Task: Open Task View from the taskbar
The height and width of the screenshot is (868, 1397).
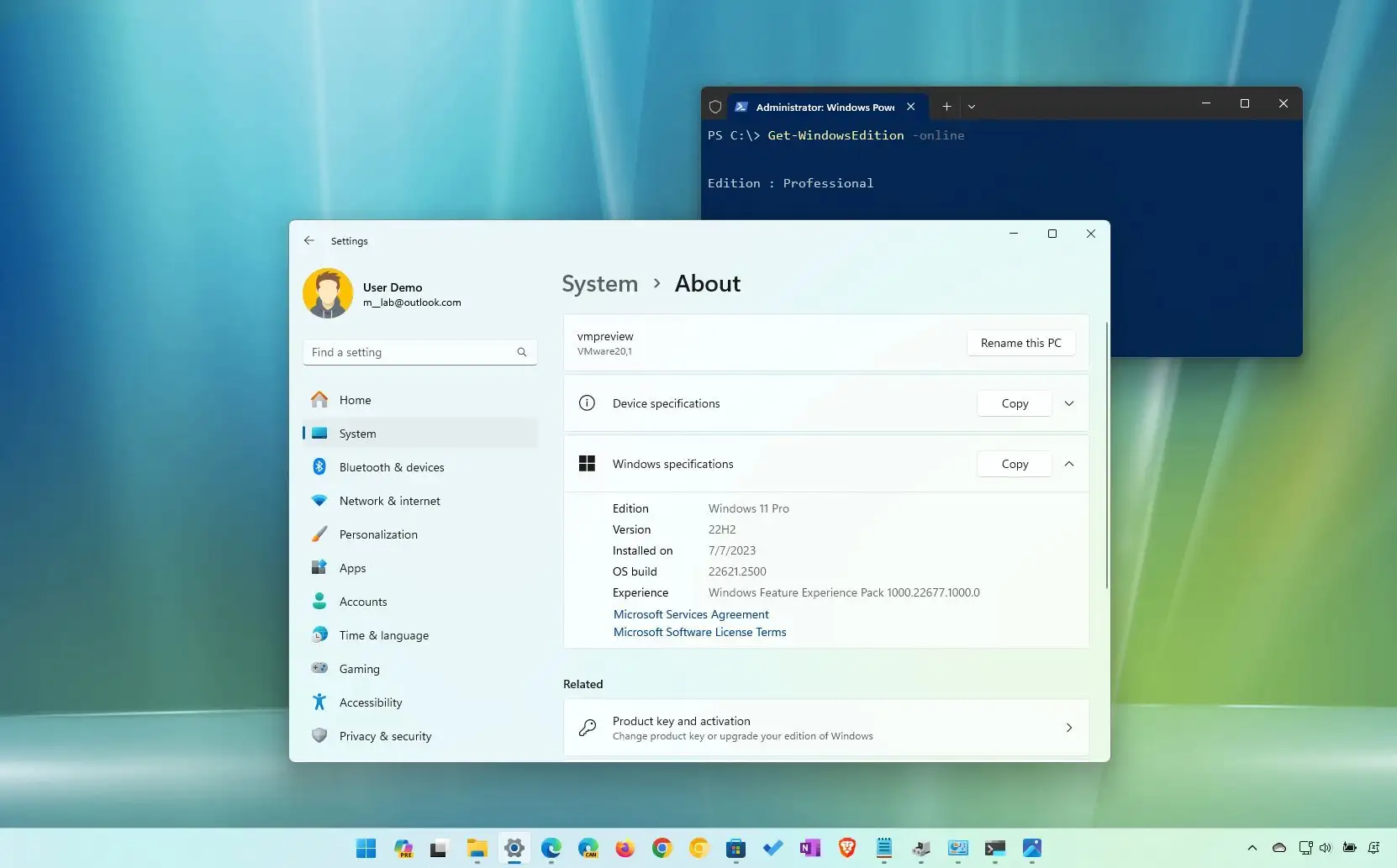Action: pyautogui.click(x=439, y=849)
